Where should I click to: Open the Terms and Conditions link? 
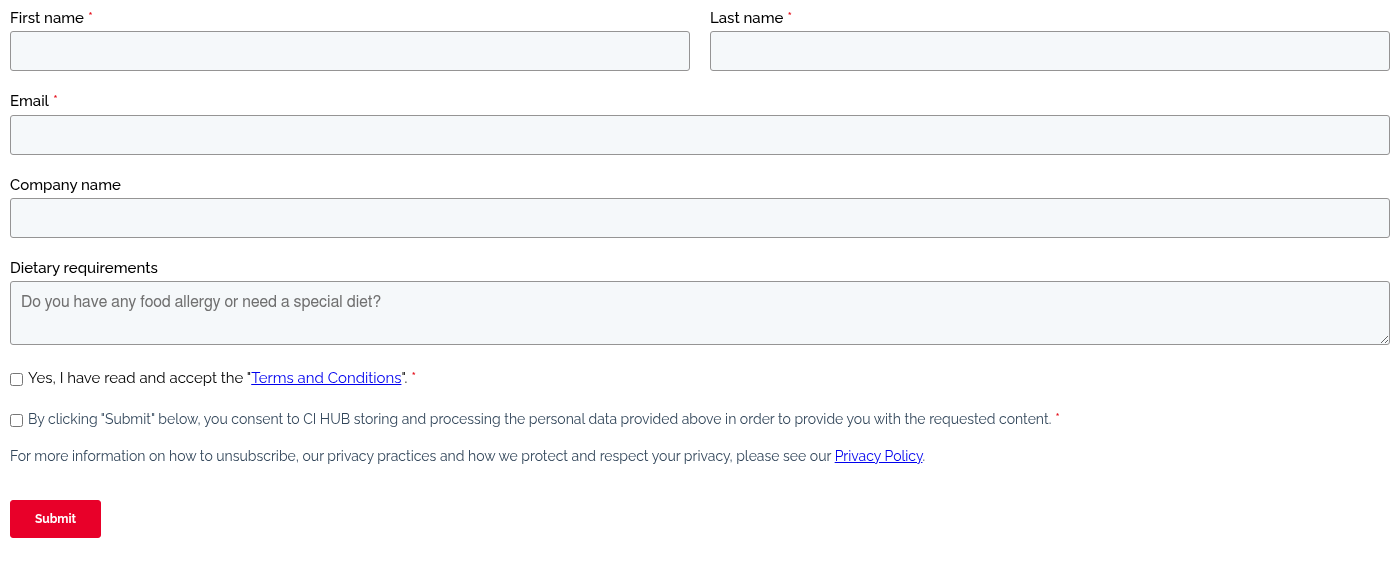(x=326, y=378)
